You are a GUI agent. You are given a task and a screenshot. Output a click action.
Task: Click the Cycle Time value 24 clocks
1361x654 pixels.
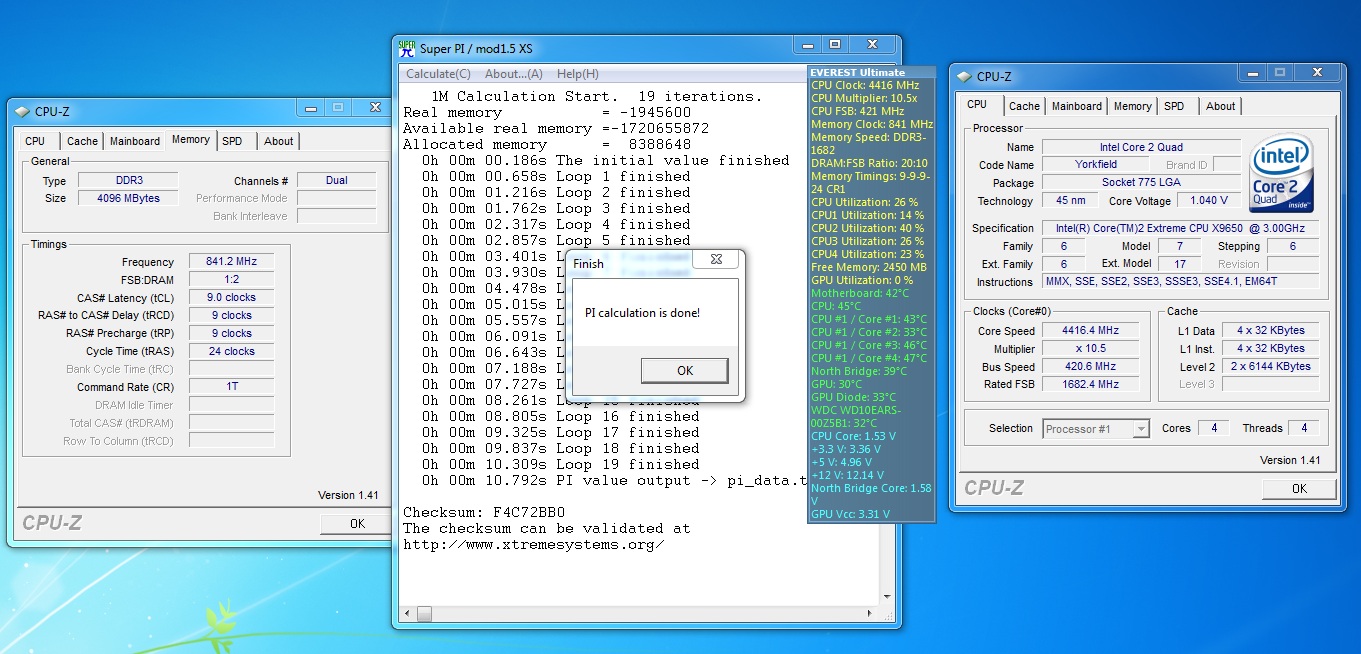(231, 352)
